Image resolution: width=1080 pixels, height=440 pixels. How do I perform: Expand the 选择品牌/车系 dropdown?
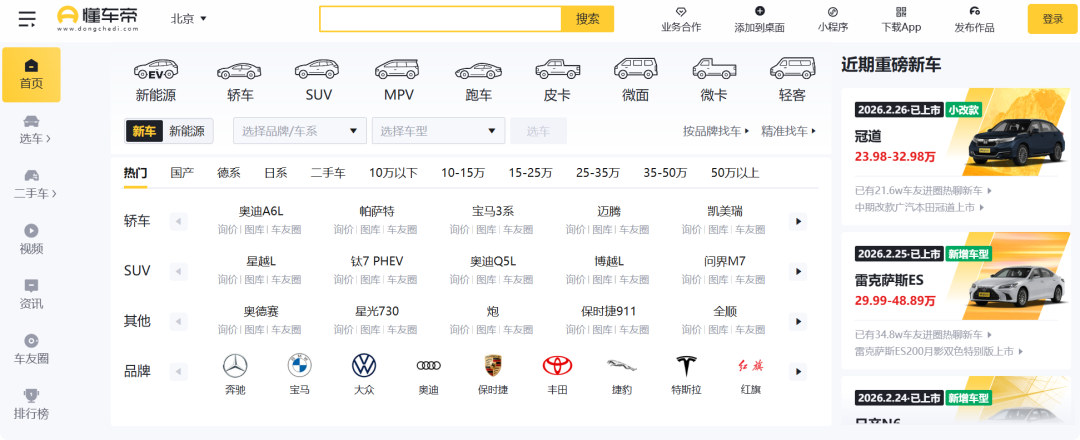[x=299, y=131]
